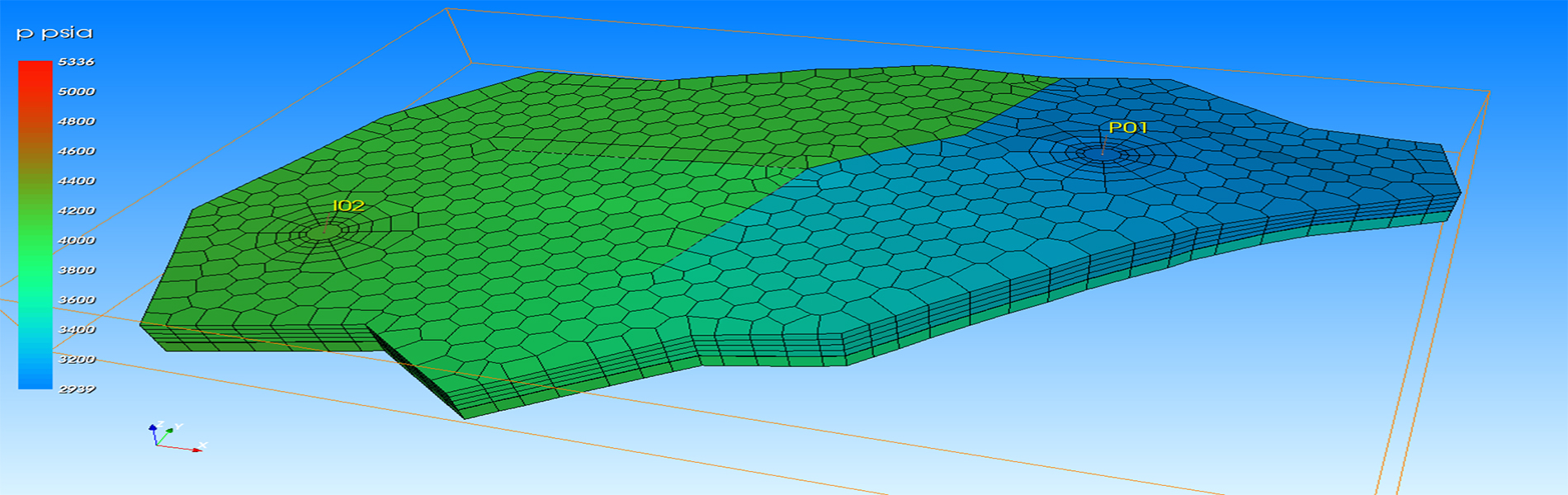The width and height of the screenshot is (1568, 495).
Task: Click the blue Z axis arrow
Action: coord(153,428)
